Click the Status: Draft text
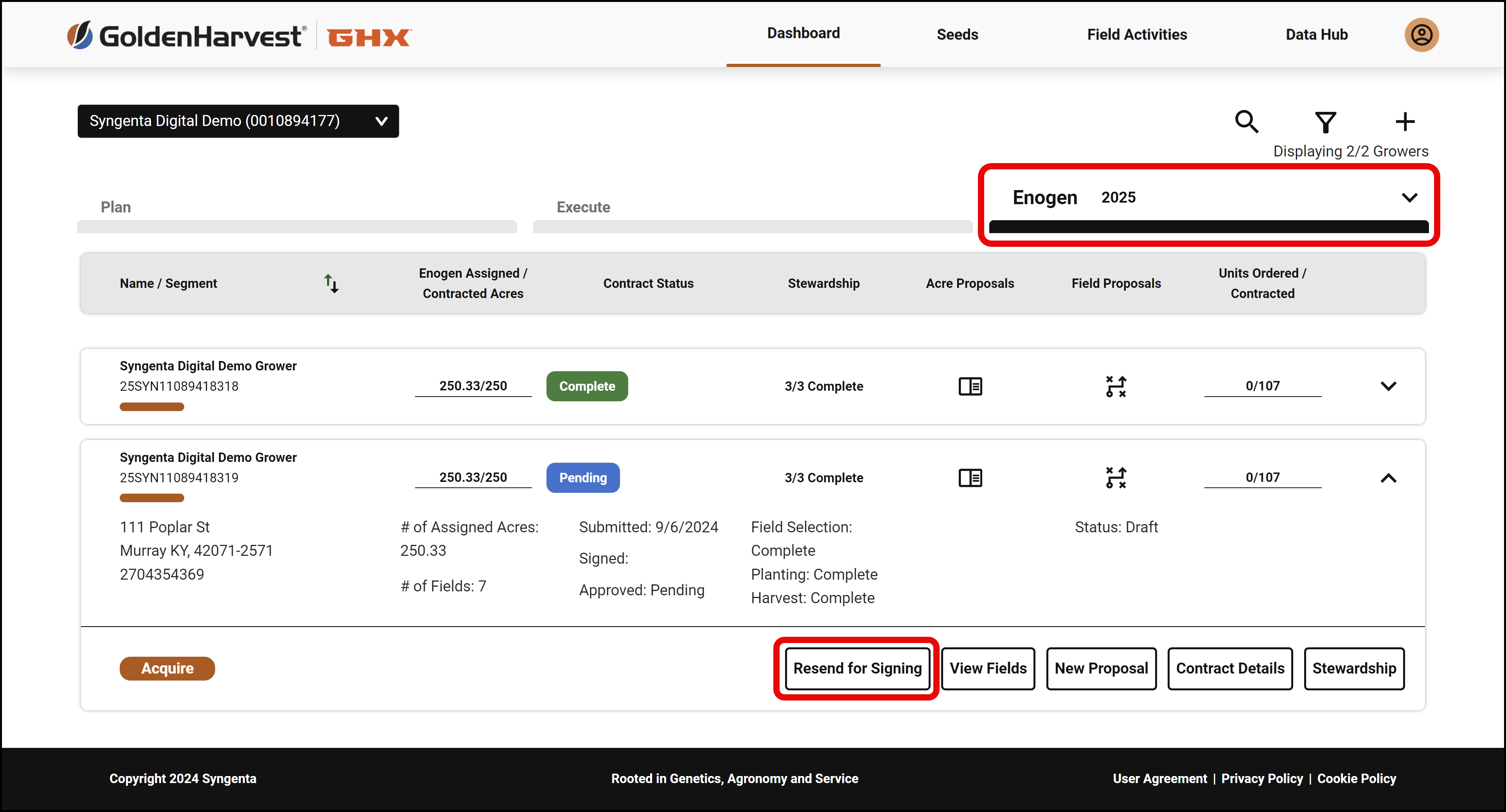This screenshot has height=812, width=1506. (x=1116, y=527)
